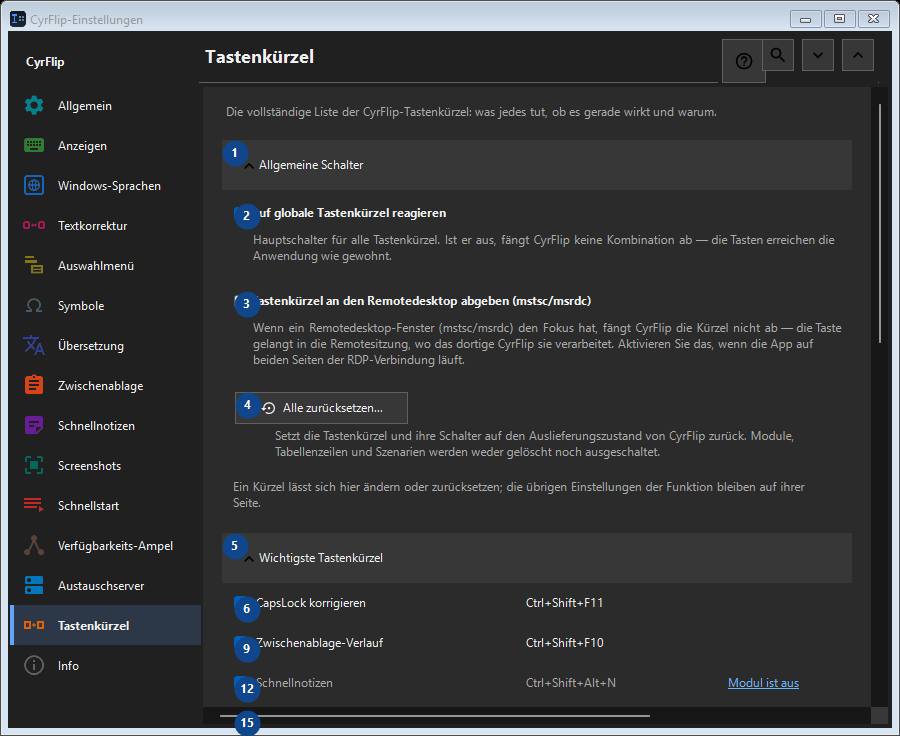
Task: Toggle the 'Zwischenablage-Verlauf' shortcut checkbox
Action: [x=240, y=643]
